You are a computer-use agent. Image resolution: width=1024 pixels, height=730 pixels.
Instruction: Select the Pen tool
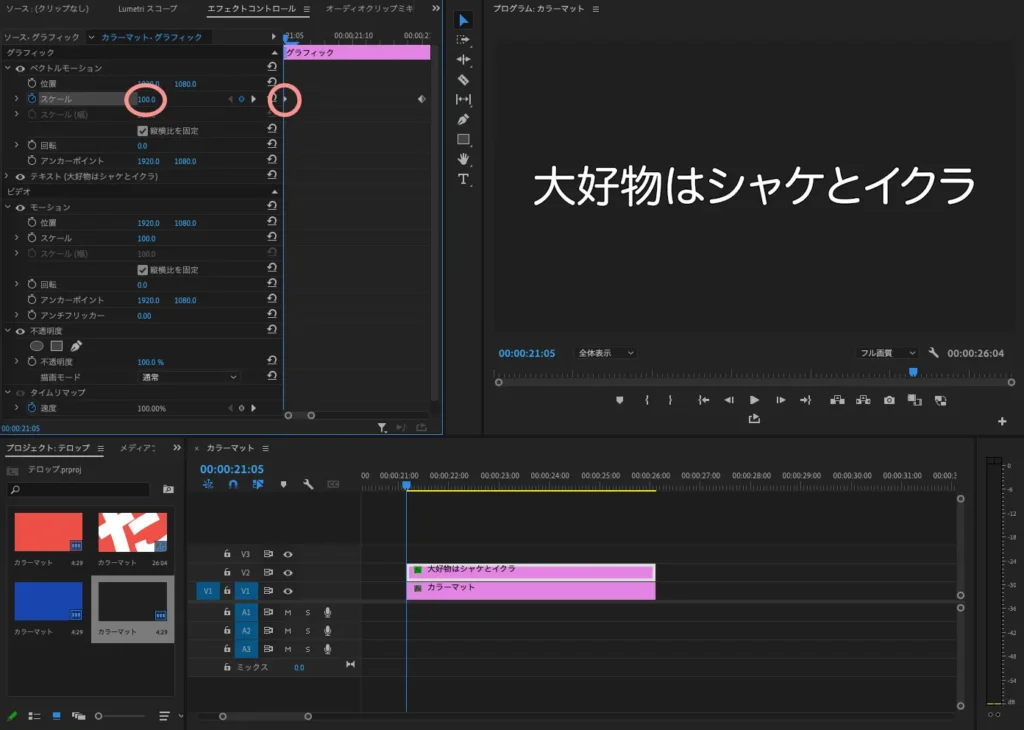pos(463,119)
